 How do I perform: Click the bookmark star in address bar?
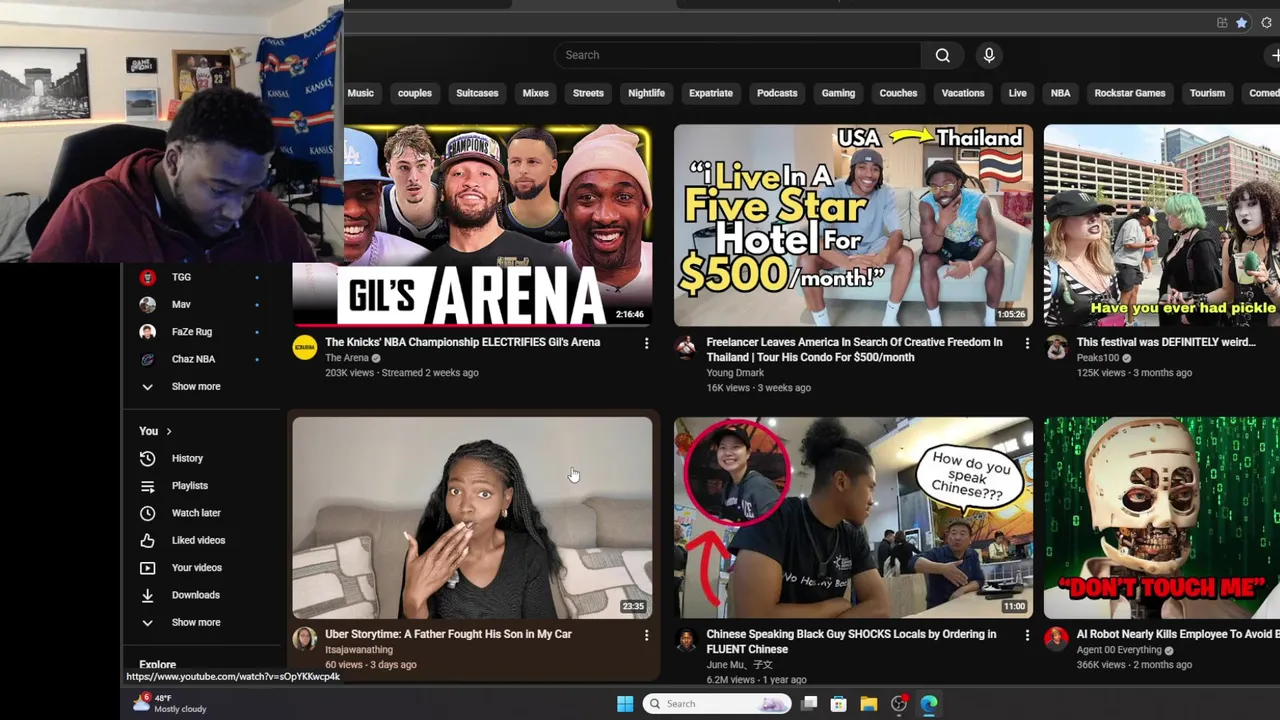(1241, 22)
